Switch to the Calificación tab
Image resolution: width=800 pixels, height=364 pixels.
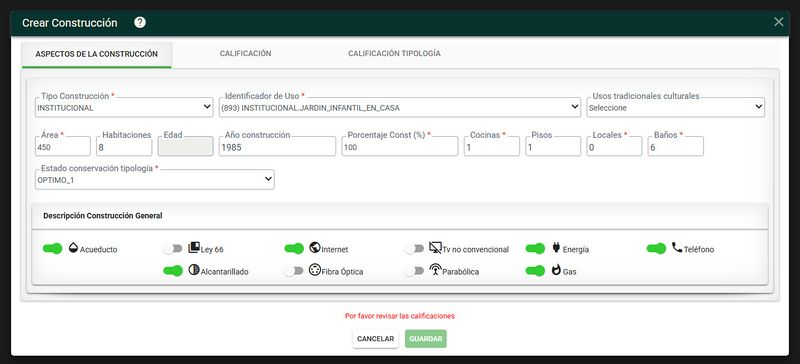click(245, 53)
